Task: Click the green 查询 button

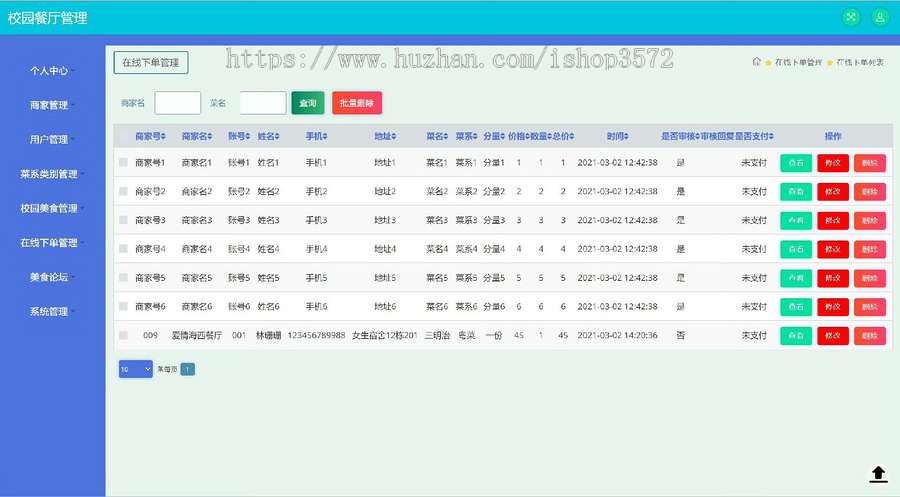Action: [308, 103]
